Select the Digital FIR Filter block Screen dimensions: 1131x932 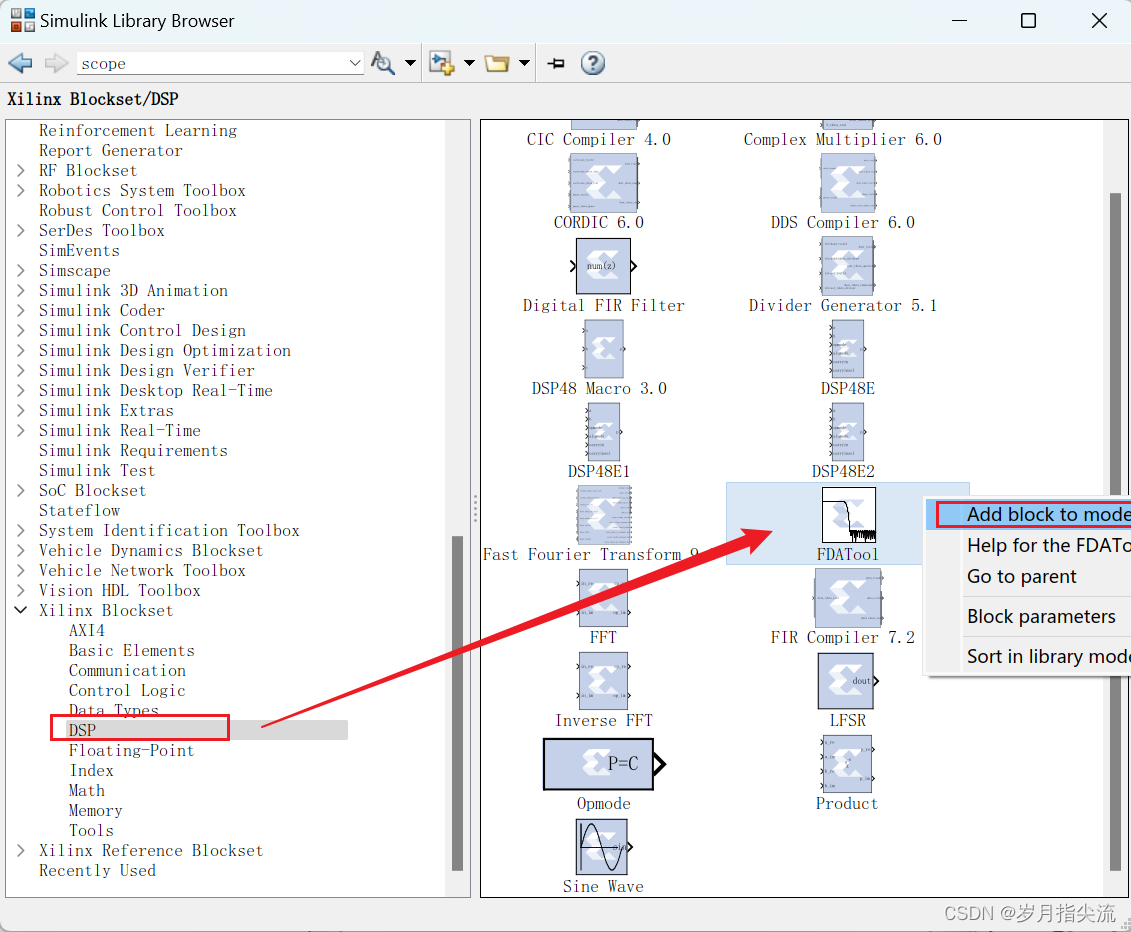coord(604,265)
